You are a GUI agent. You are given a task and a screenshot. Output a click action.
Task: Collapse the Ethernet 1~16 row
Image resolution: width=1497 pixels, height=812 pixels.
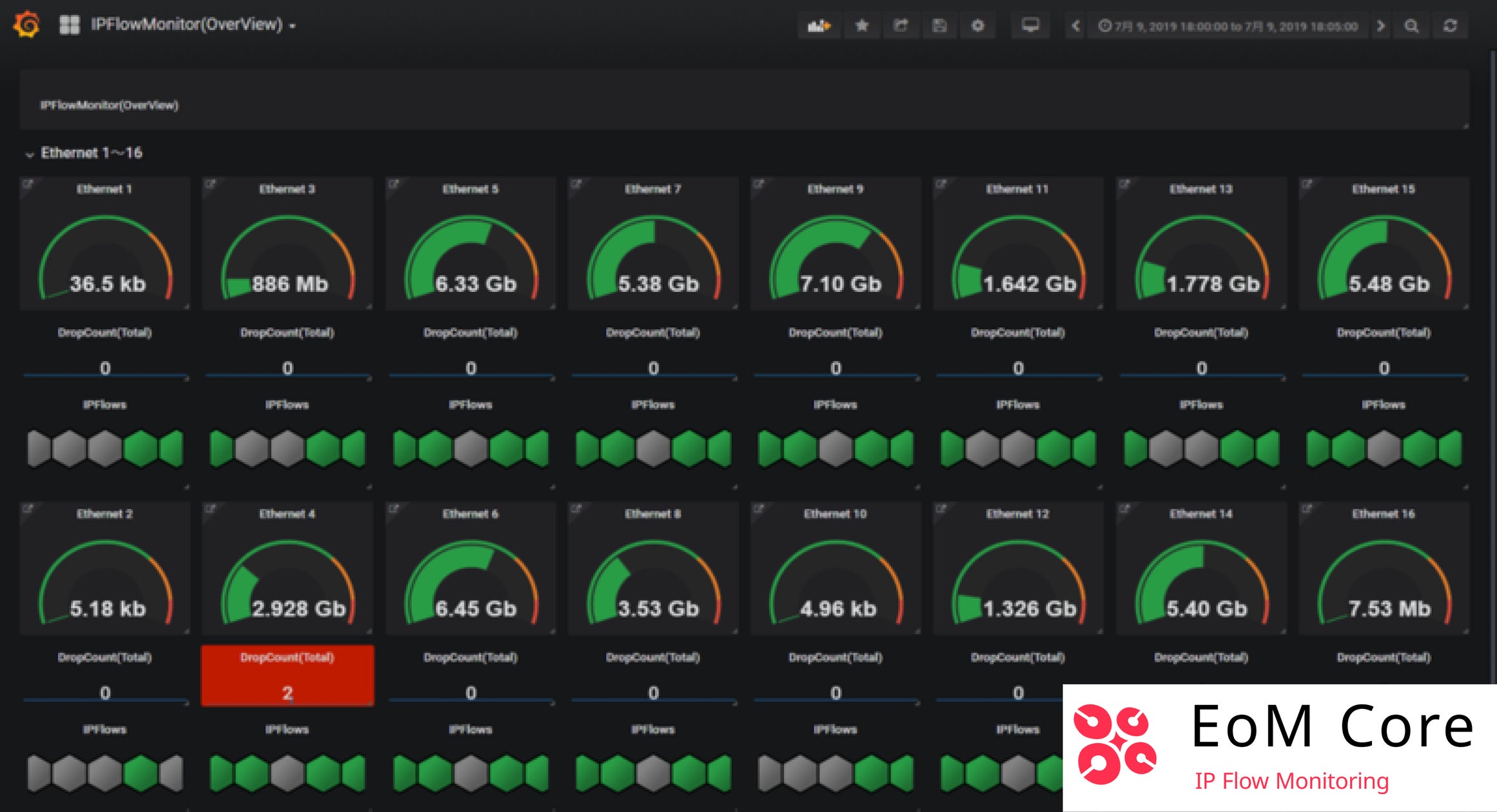click(30, 154)
